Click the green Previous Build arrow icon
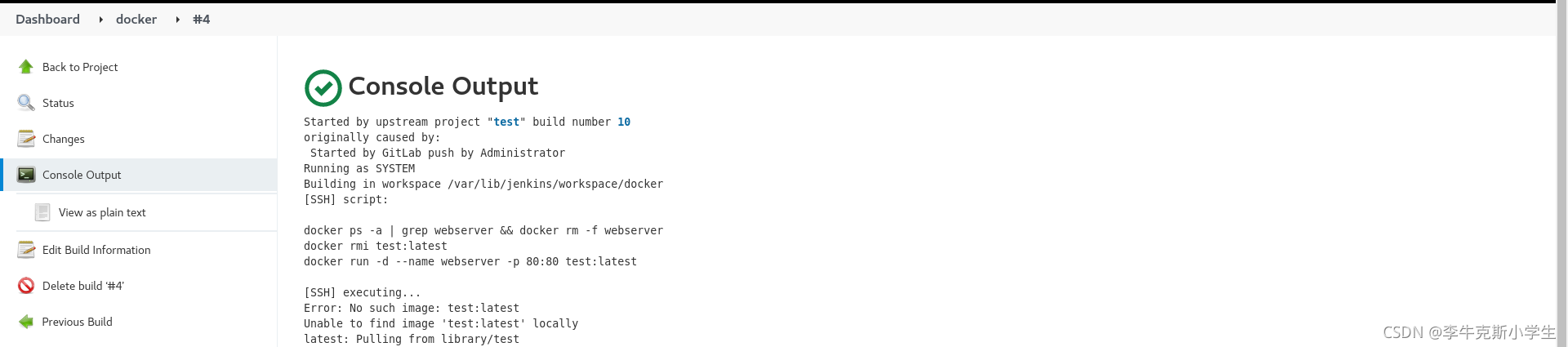 pos(26,322)
